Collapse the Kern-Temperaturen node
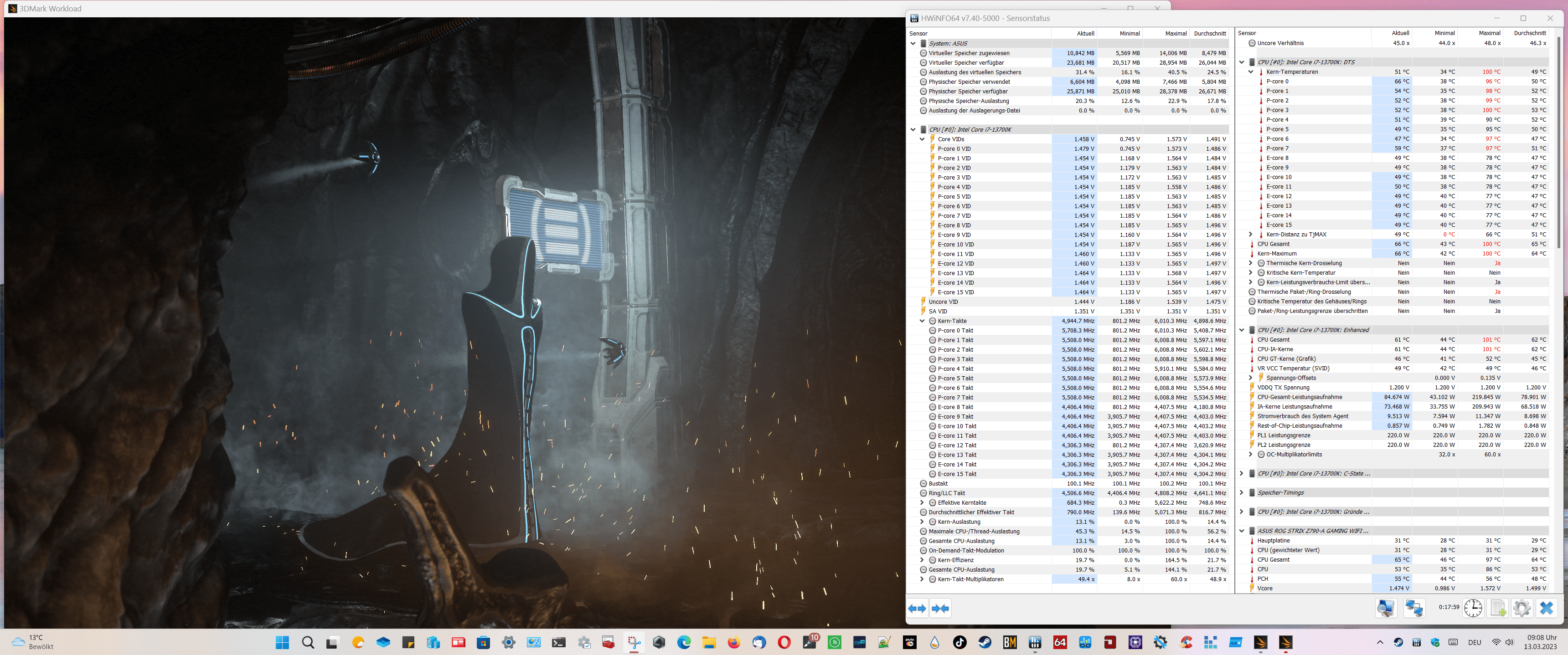This screenshot has height=655, width=1568. pos(1251,72)
